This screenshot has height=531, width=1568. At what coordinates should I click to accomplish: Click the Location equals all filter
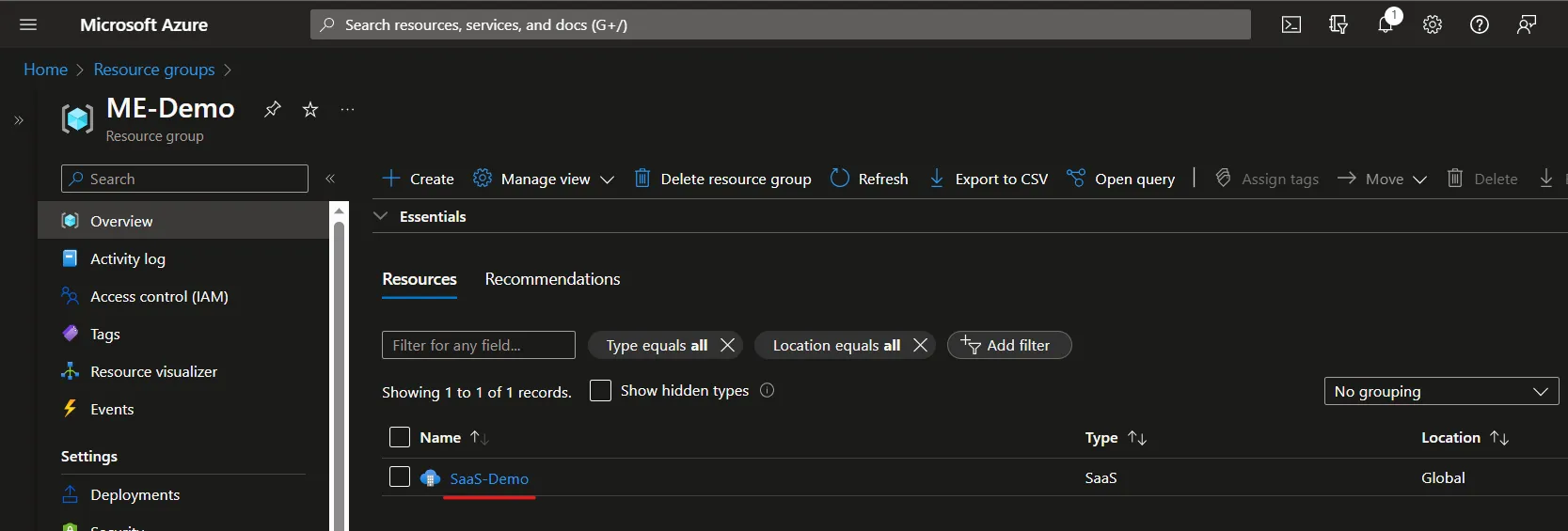click(835, 345)
